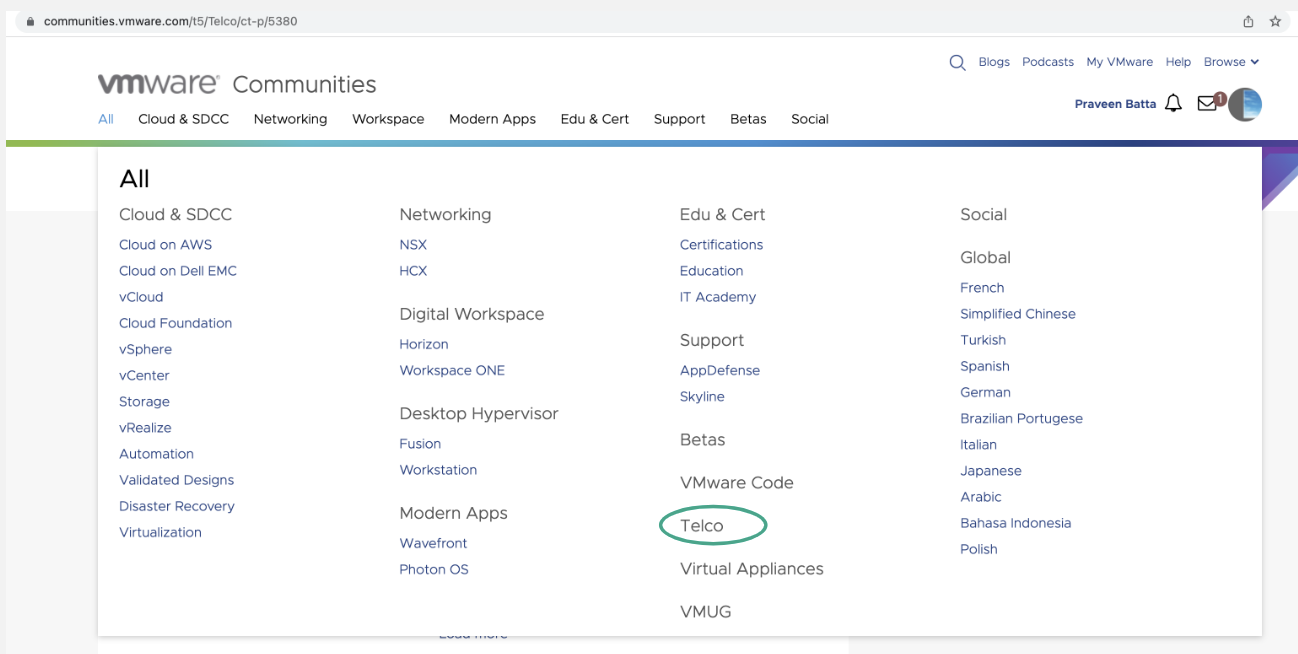
Task: Open the Networking nav menu
Action: point(290,119)
